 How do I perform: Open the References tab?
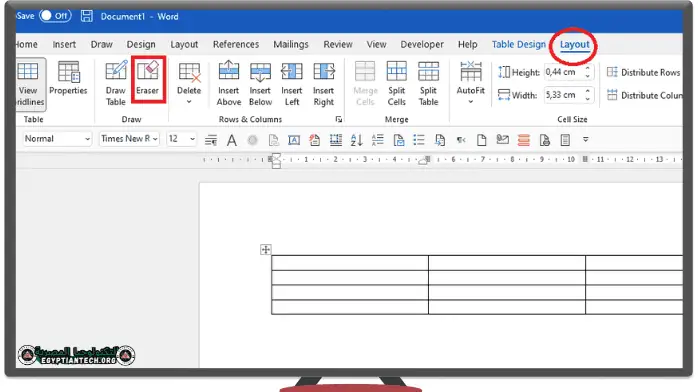(236, 44)
